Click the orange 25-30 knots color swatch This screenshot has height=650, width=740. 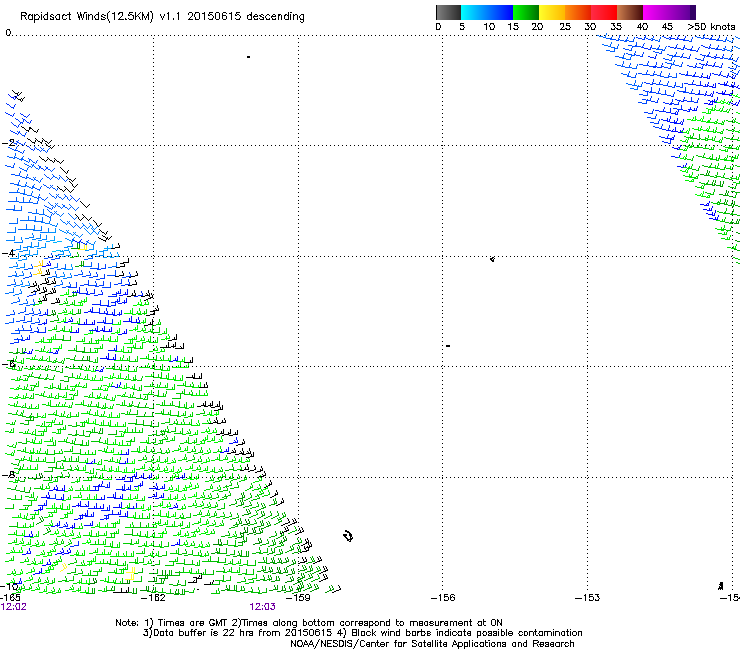pyautogui.click(x=578, y=12)
